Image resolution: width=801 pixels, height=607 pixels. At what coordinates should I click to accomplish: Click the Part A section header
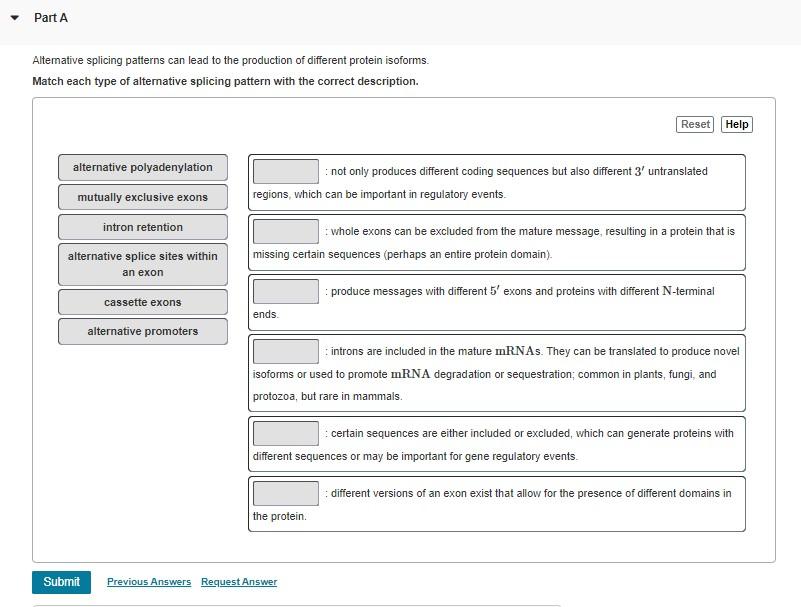click(50, 17)
